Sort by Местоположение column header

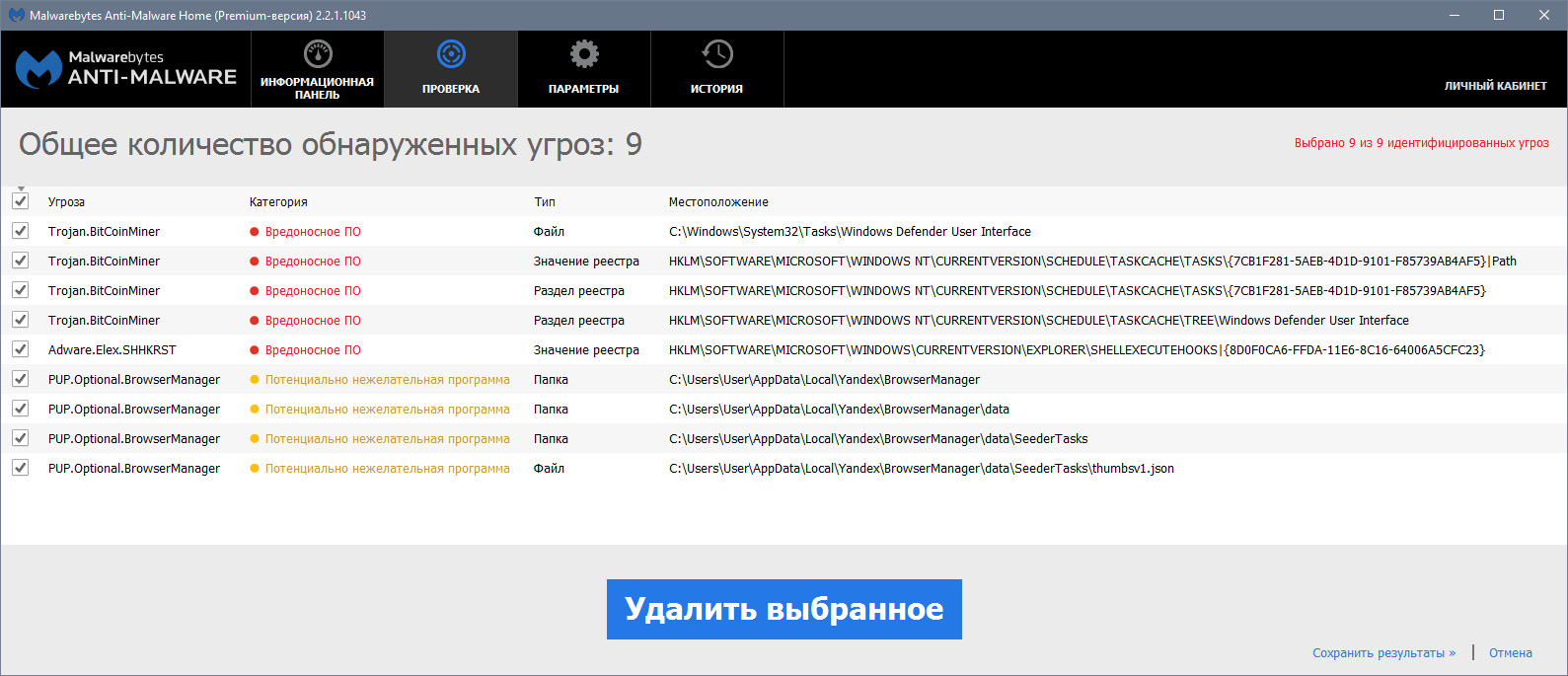(x=718, y=202)
